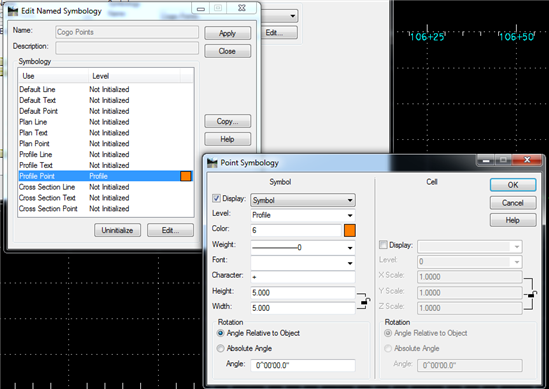Open the Level dropdown showing Profile
The height and width of the screenshot is (389, 549).
point(303,215)
